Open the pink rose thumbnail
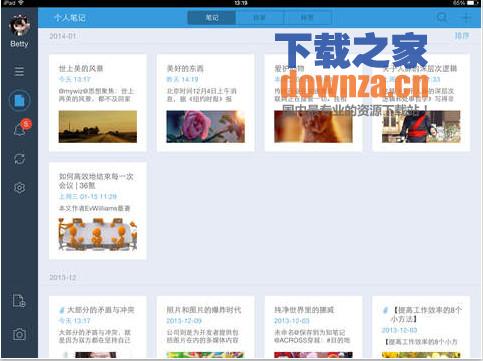Screen dimensions: 483x361 click(x=205, y=127)
